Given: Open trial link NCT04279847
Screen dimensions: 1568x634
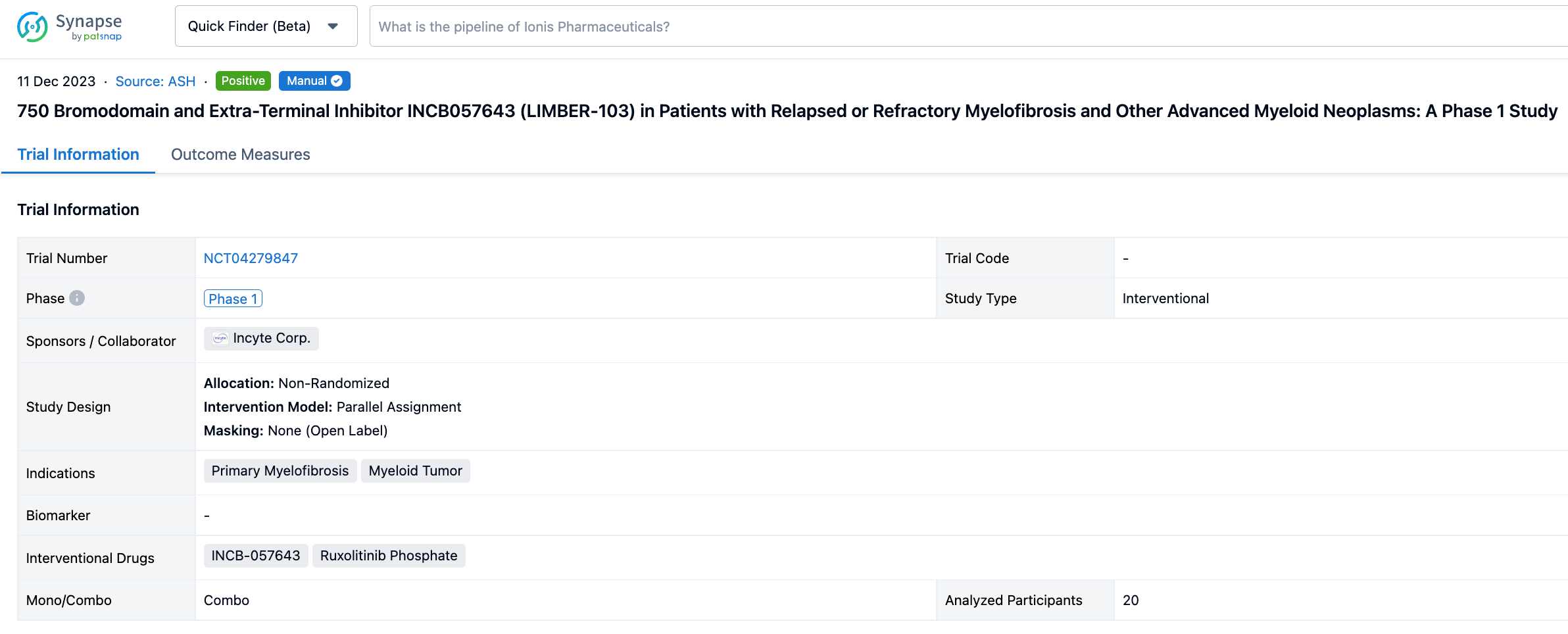Looking at the screenshot, I should click(x=251, y=258).
